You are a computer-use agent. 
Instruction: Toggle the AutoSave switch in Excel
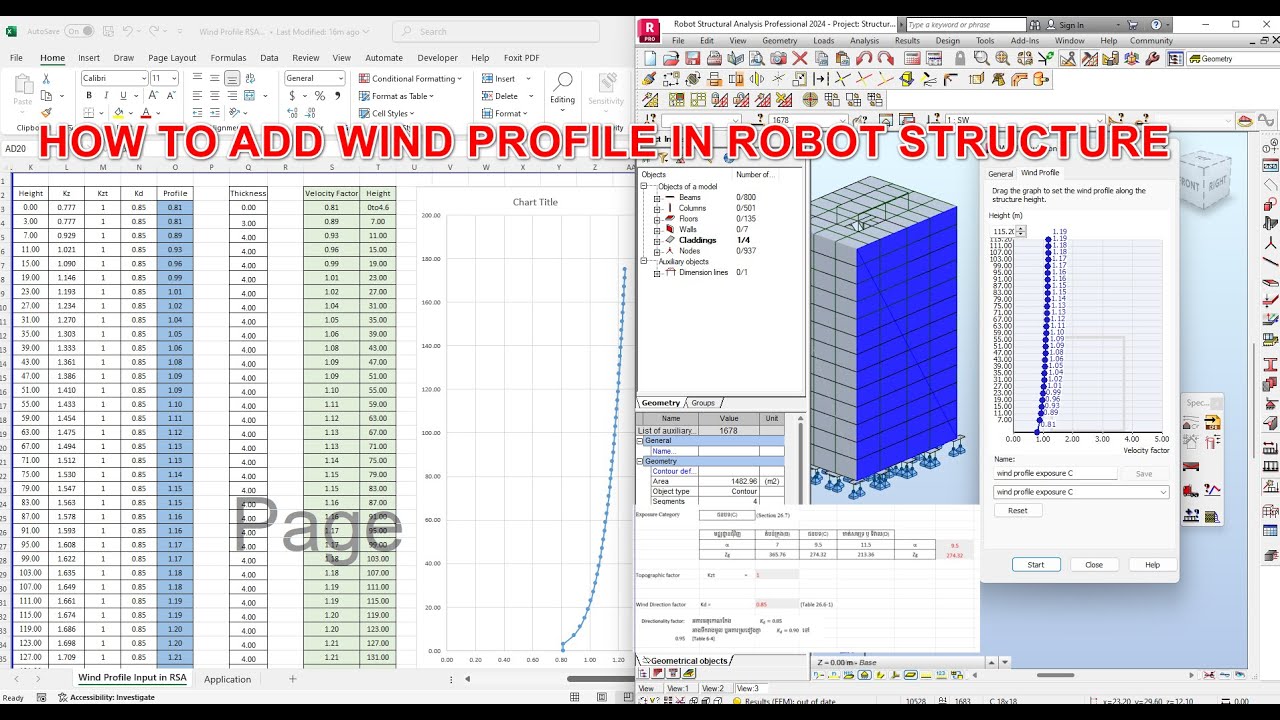click(x=79, y=31)
